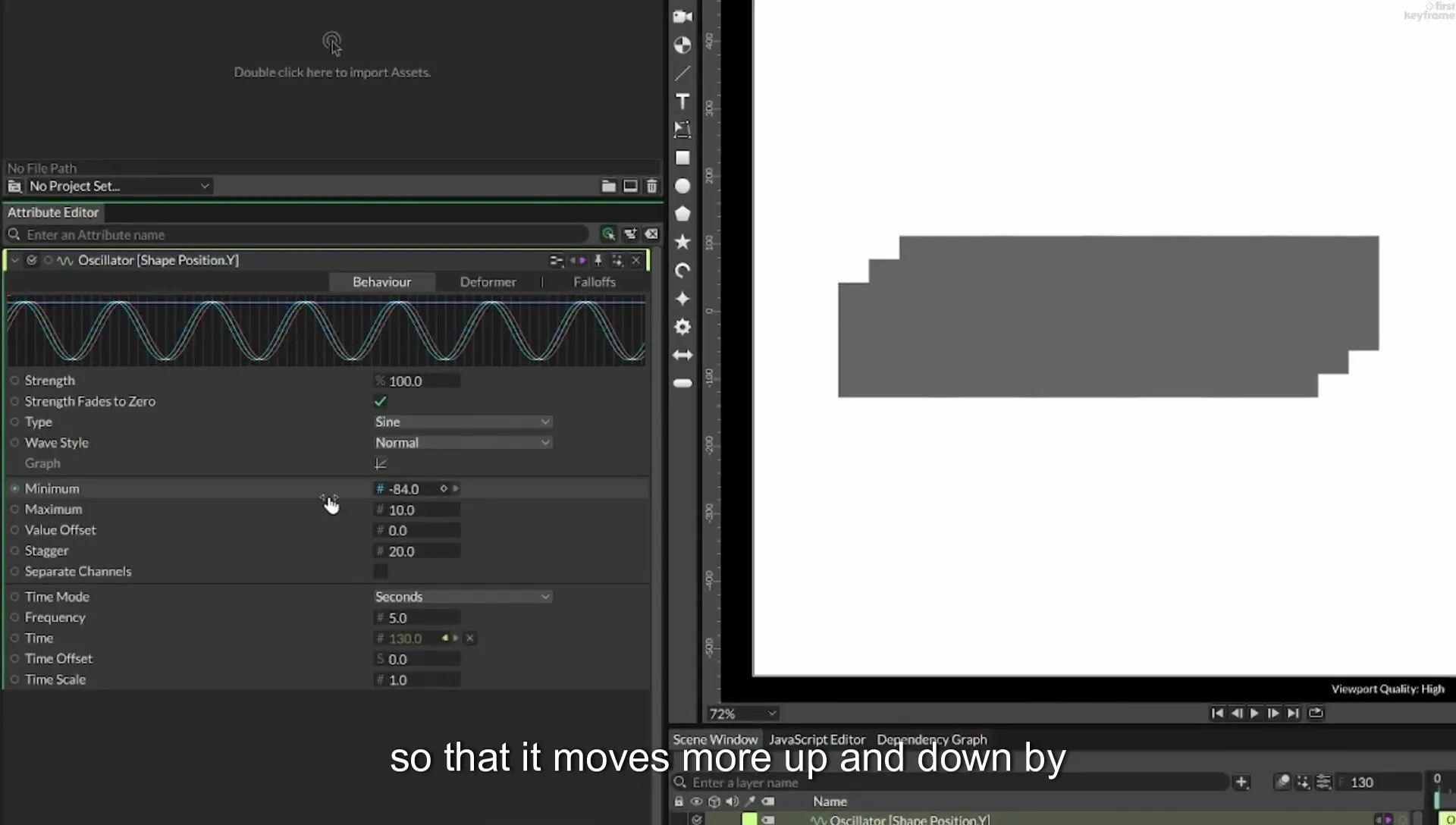Open the JavaScript Editor tab
The height and width of the screenshot is (825, 1456).
(x=817, y=739)
